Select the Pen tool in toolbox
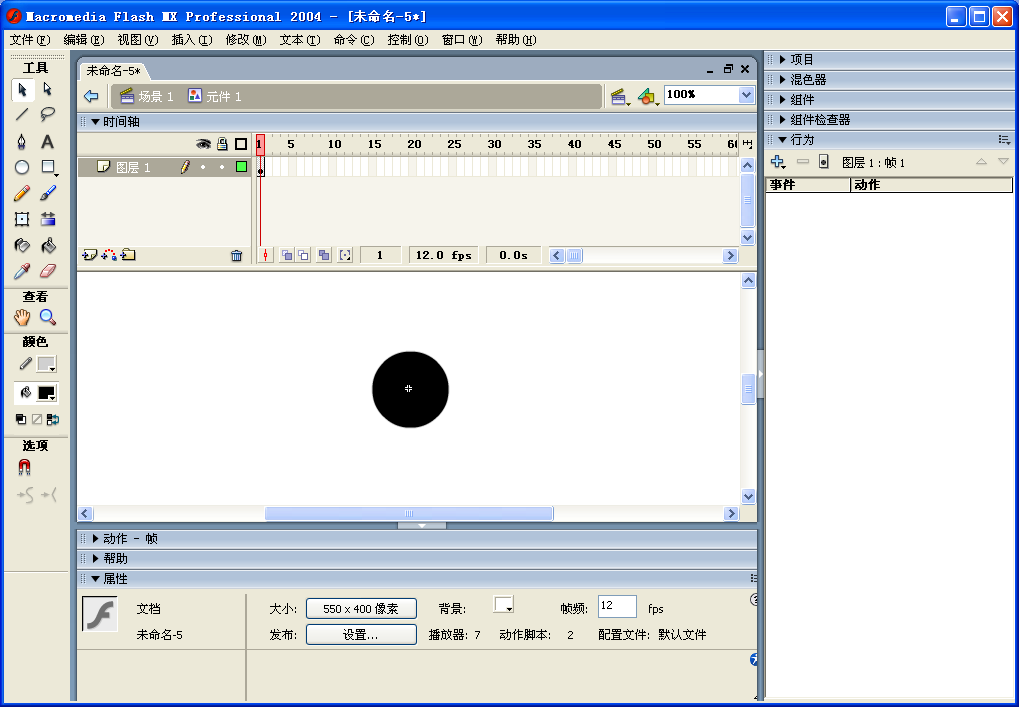 point(22,141)
